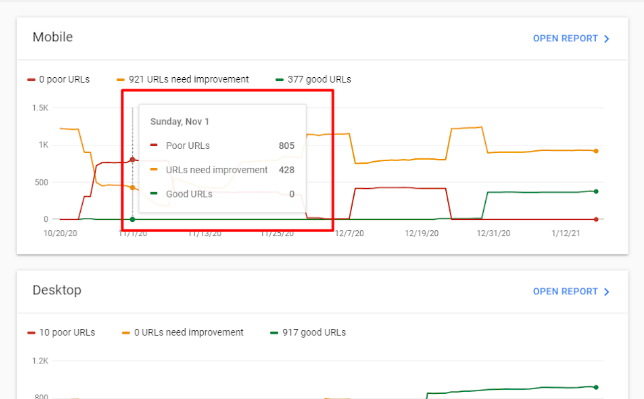Click the tooltip 'Good URLs' row label
The image size is (644, 399).
(x=189, y=194)
